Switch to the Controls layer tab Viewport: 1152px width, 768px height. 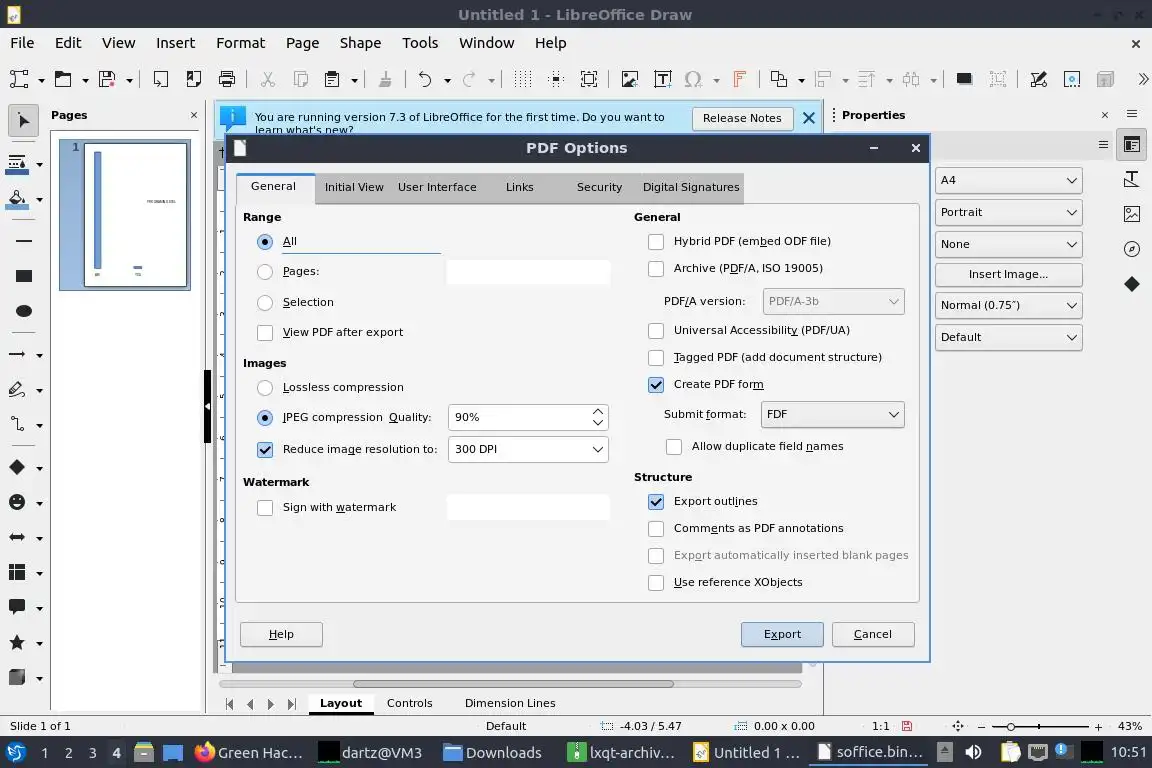click(x=409, y=703)
